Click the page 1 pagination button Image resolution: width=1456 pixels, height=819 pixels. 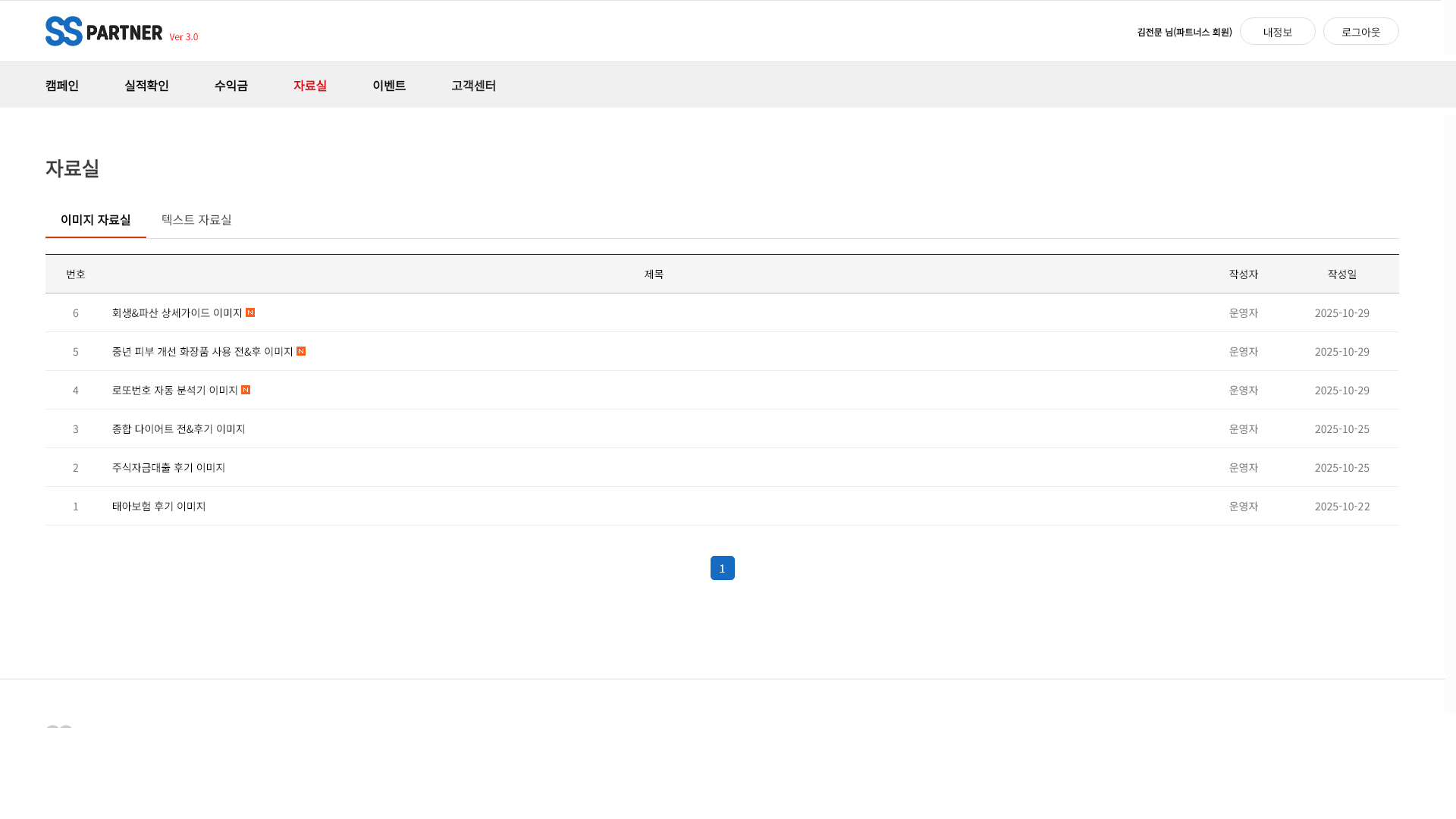(x=722, y=568)
